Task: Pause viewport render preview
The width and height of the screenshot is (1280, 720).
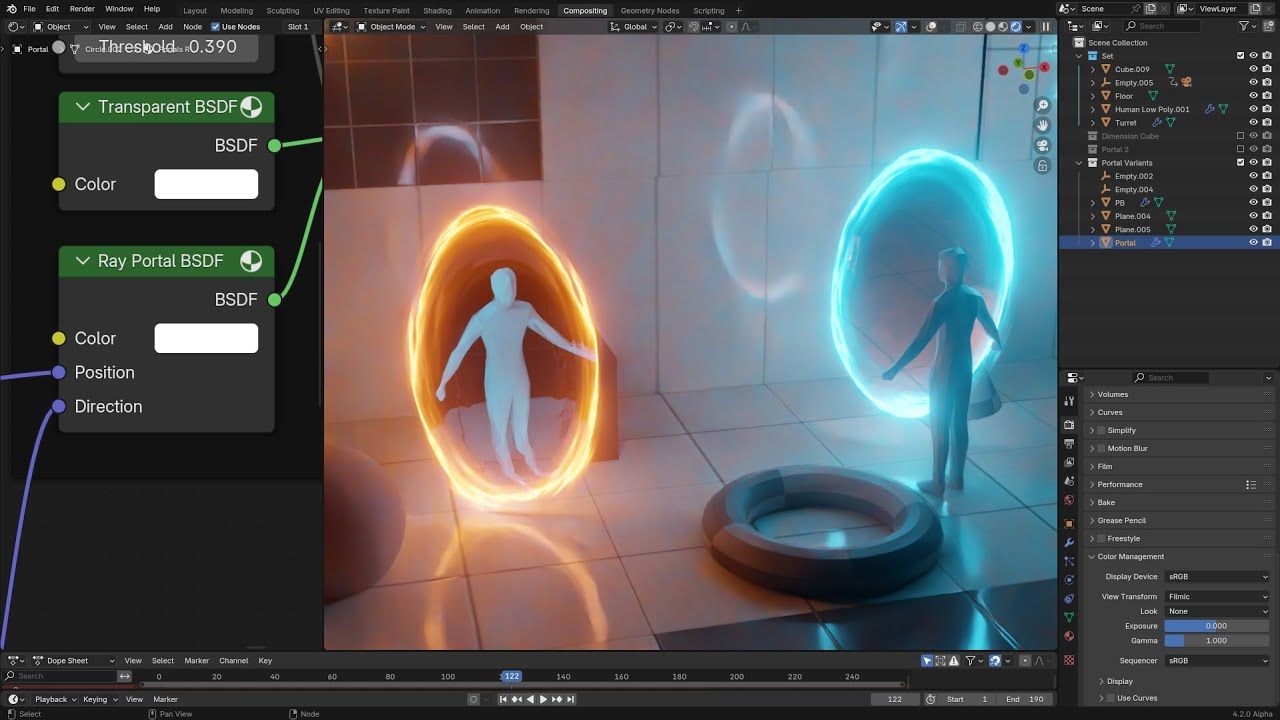Action: (x=1046, y=27)
